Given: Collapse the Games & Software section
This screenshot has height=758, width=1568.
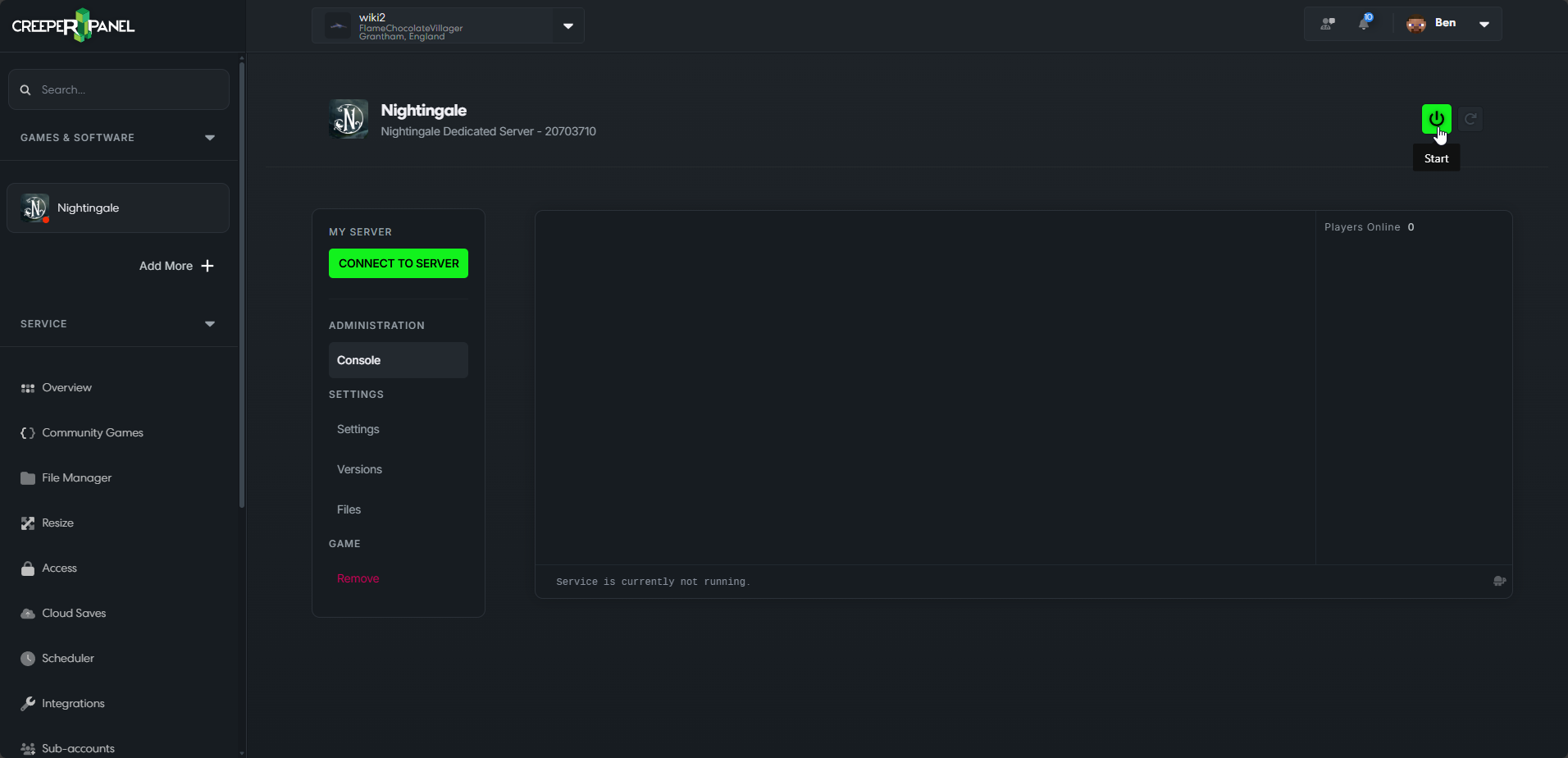Looking at the screenshot, I should 210,138.
